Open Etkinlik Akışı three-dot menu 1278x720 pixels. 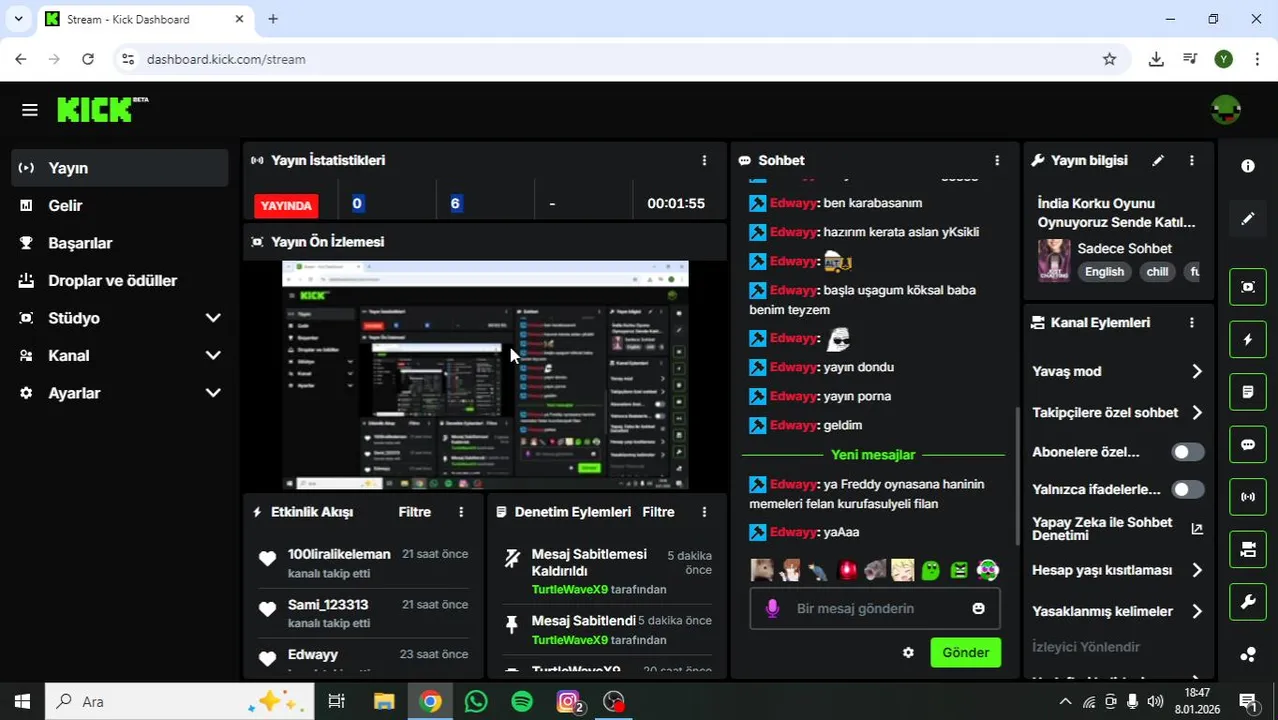(x=461, y=512)
